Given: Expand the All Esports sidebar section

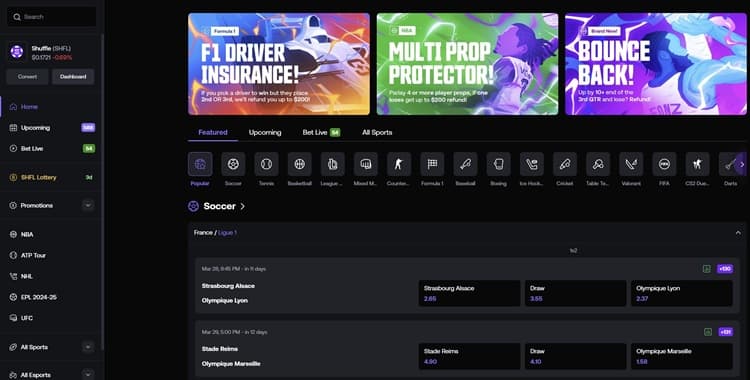Looking at the screenshot, I should click(88, 375).
